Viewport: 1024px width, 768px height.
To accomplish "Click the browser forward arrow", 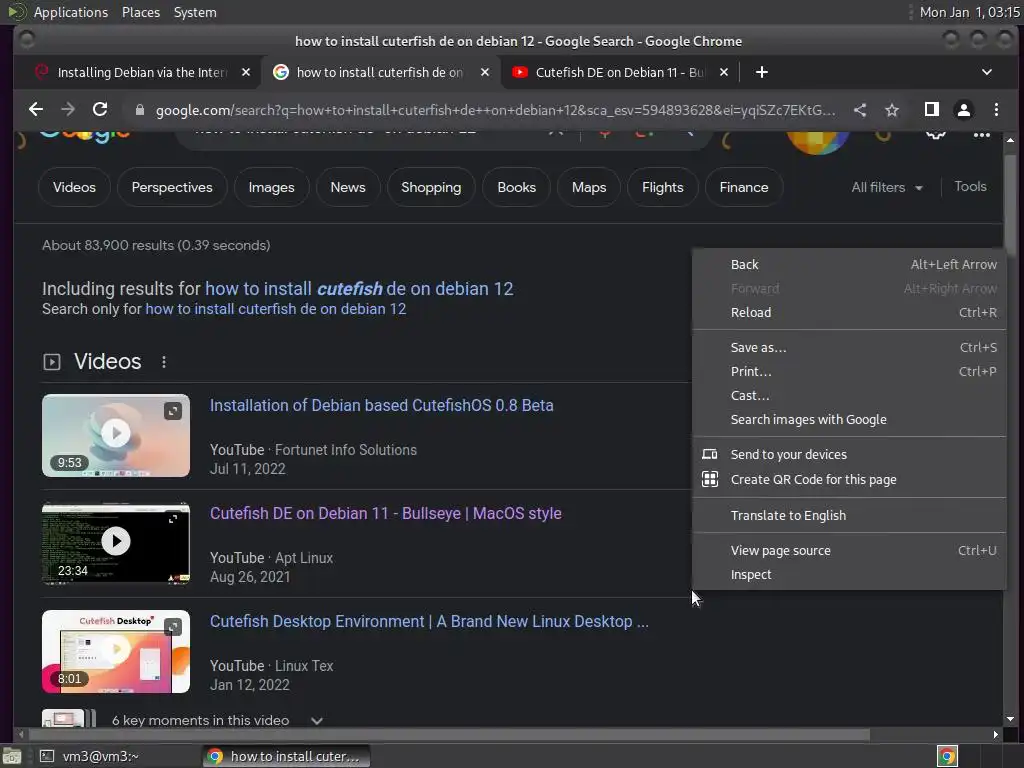I will (x=68, y=110).
